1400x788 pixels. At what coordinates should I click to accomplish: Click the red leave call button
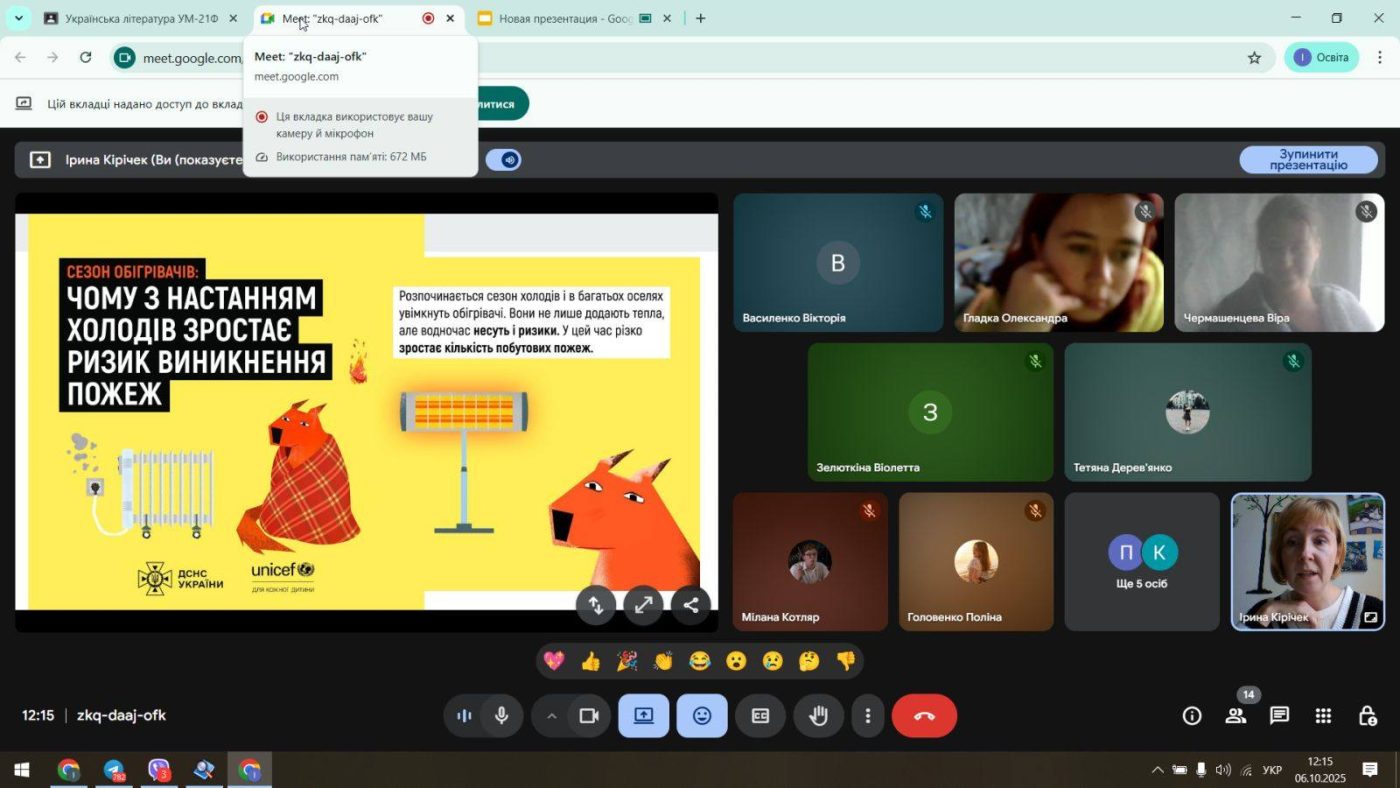tap(924, 716)
